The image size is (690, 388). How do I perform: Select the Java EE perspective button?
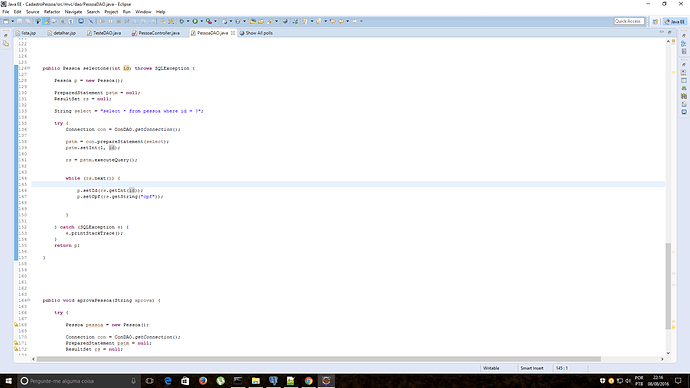(675, 21)
